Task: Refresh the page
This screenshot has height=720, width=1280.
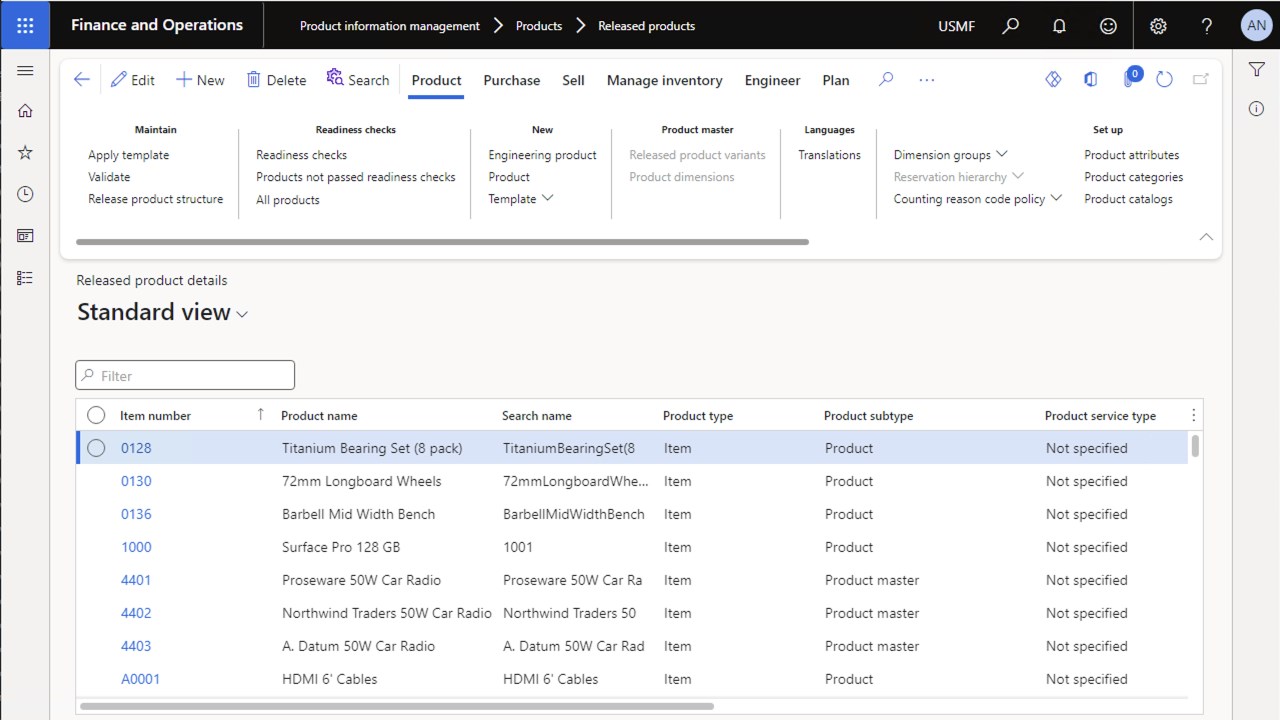Action: pyautogui.click(x=1164, y=80)
